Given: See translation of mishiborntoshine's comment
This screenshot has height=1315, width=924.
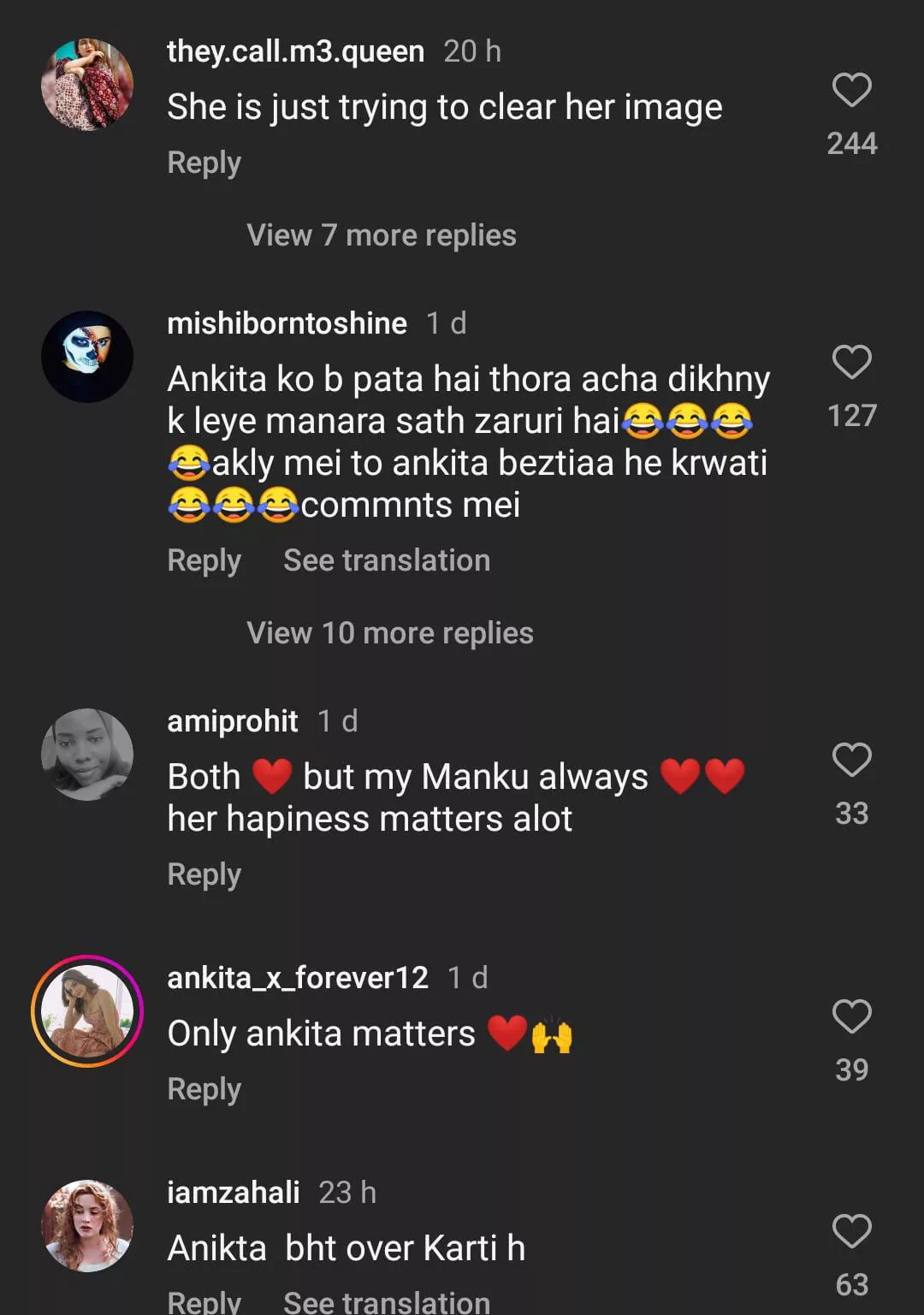Looking at the screenshot, I should click(387, 560).
